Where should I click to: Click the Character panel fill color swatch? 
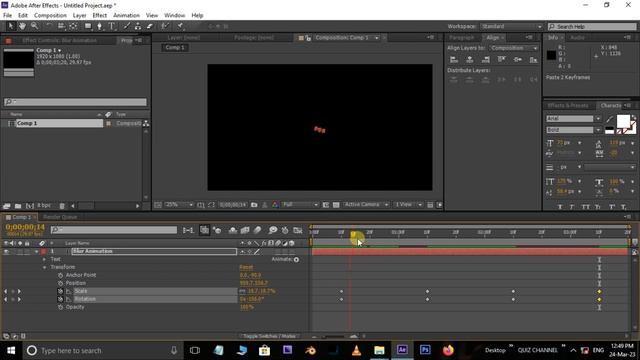[623, 121]
